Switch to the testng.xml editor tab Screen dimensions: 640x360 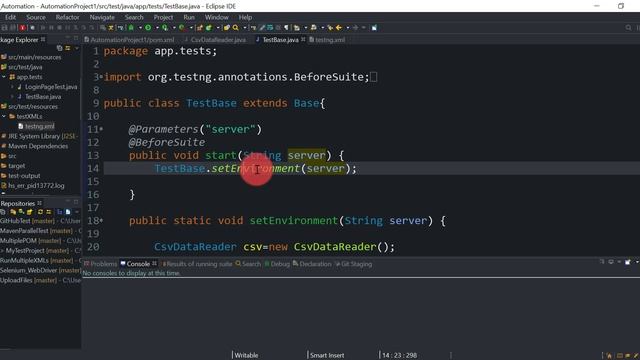(327, 40)
